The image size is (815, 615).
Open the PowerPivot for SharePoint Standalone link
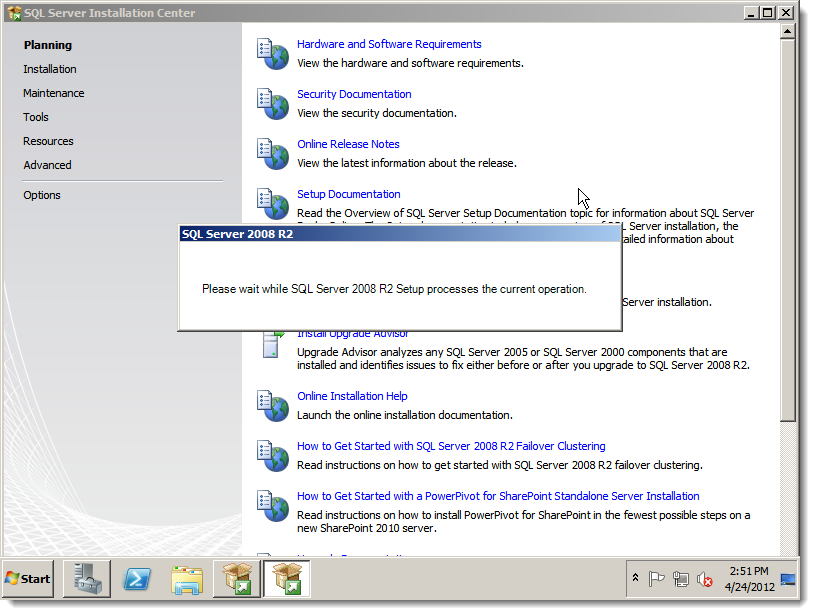tap(498, 496)
